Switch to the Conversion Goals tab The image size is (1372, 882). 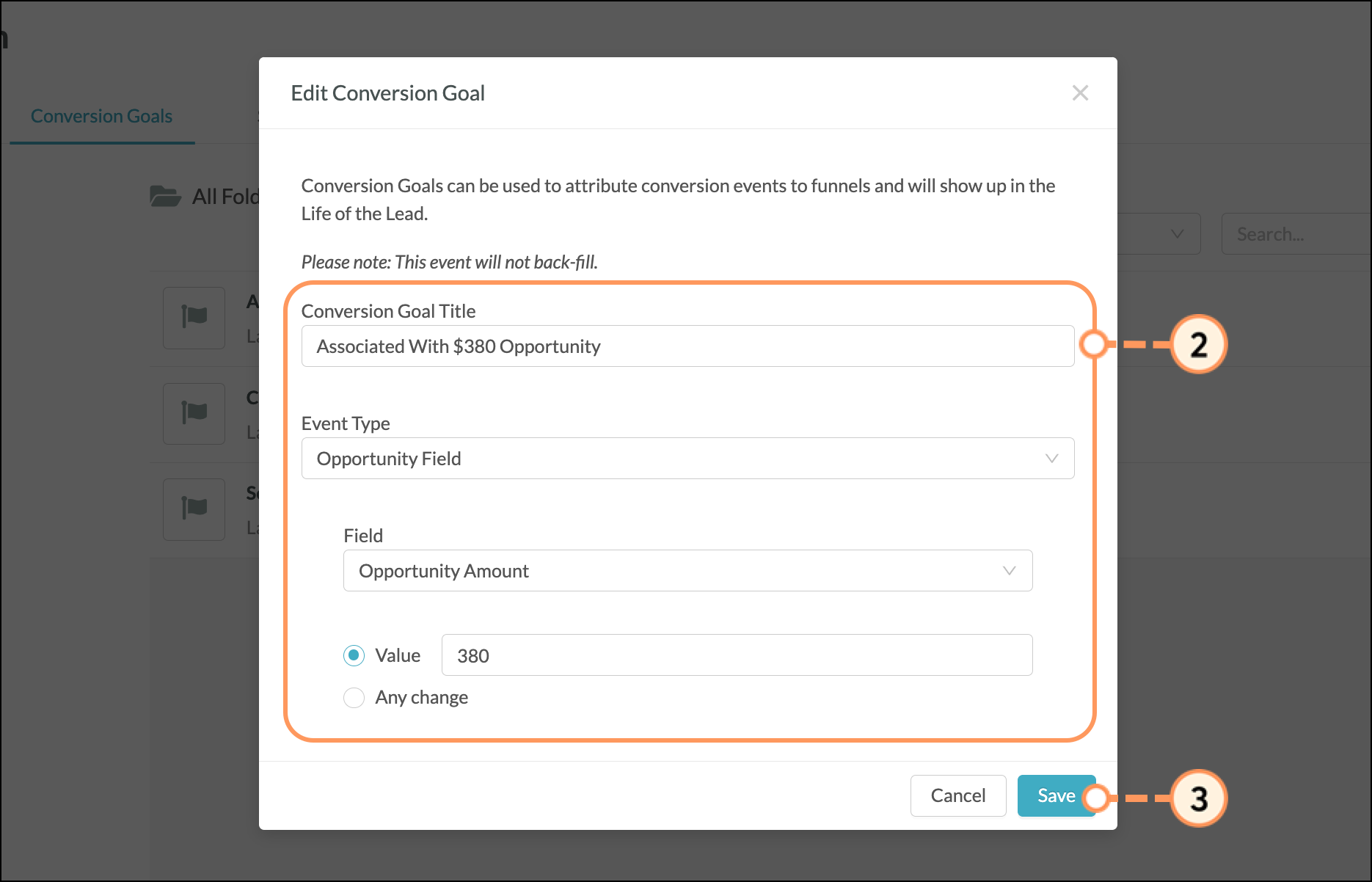102,116
